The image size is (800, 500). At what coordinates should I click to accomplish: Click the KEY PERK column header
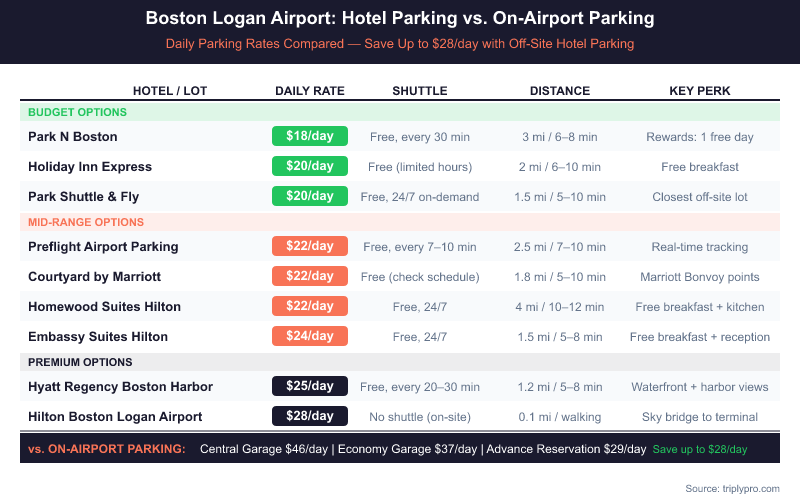click(700, 91)
